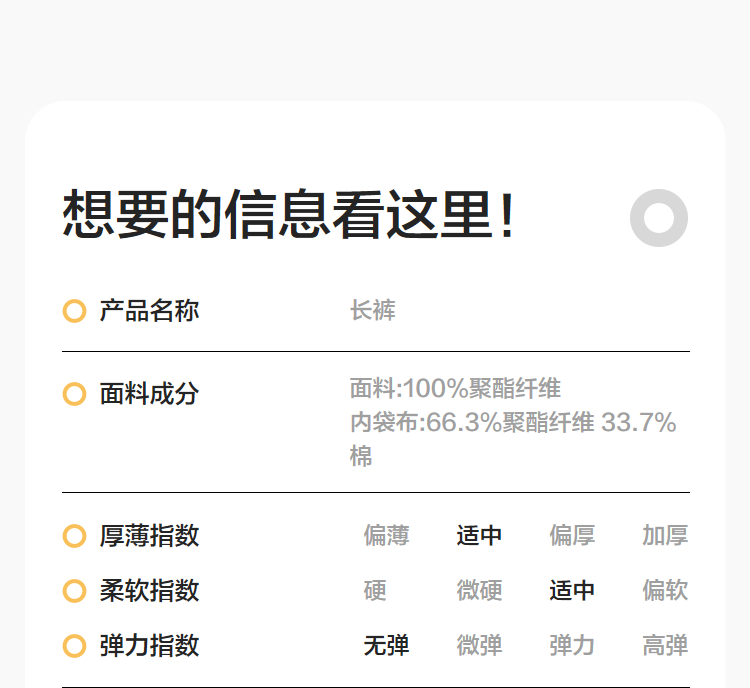The image size is (750, 688).
Task: Click the bullet icon beside 柔软指数
Action: (74, 591)
